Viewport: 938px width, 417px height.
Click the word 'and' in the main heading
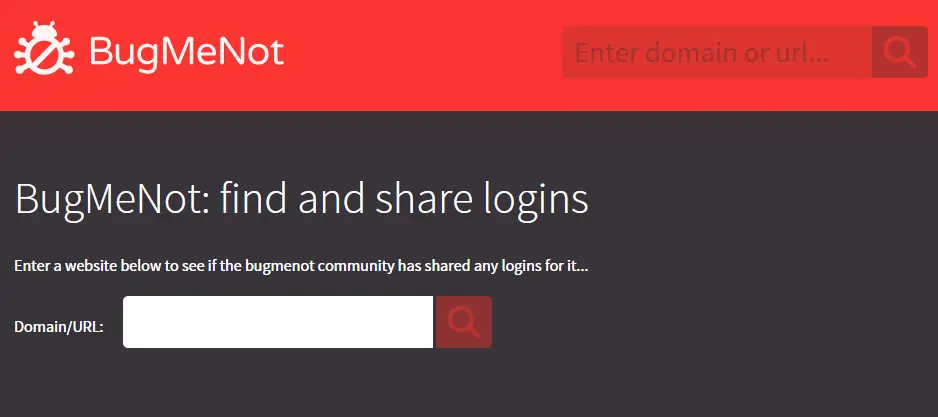coord(331,200)
